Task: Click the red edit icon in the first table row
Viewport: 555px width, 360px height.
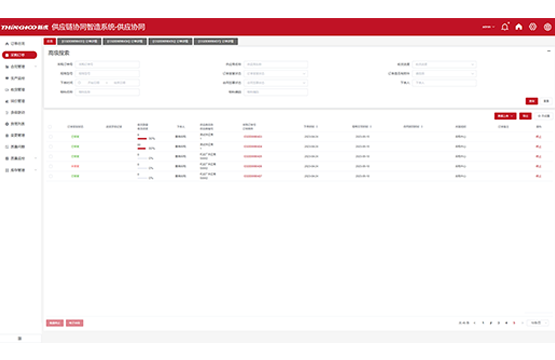Action: click(538, 137)
